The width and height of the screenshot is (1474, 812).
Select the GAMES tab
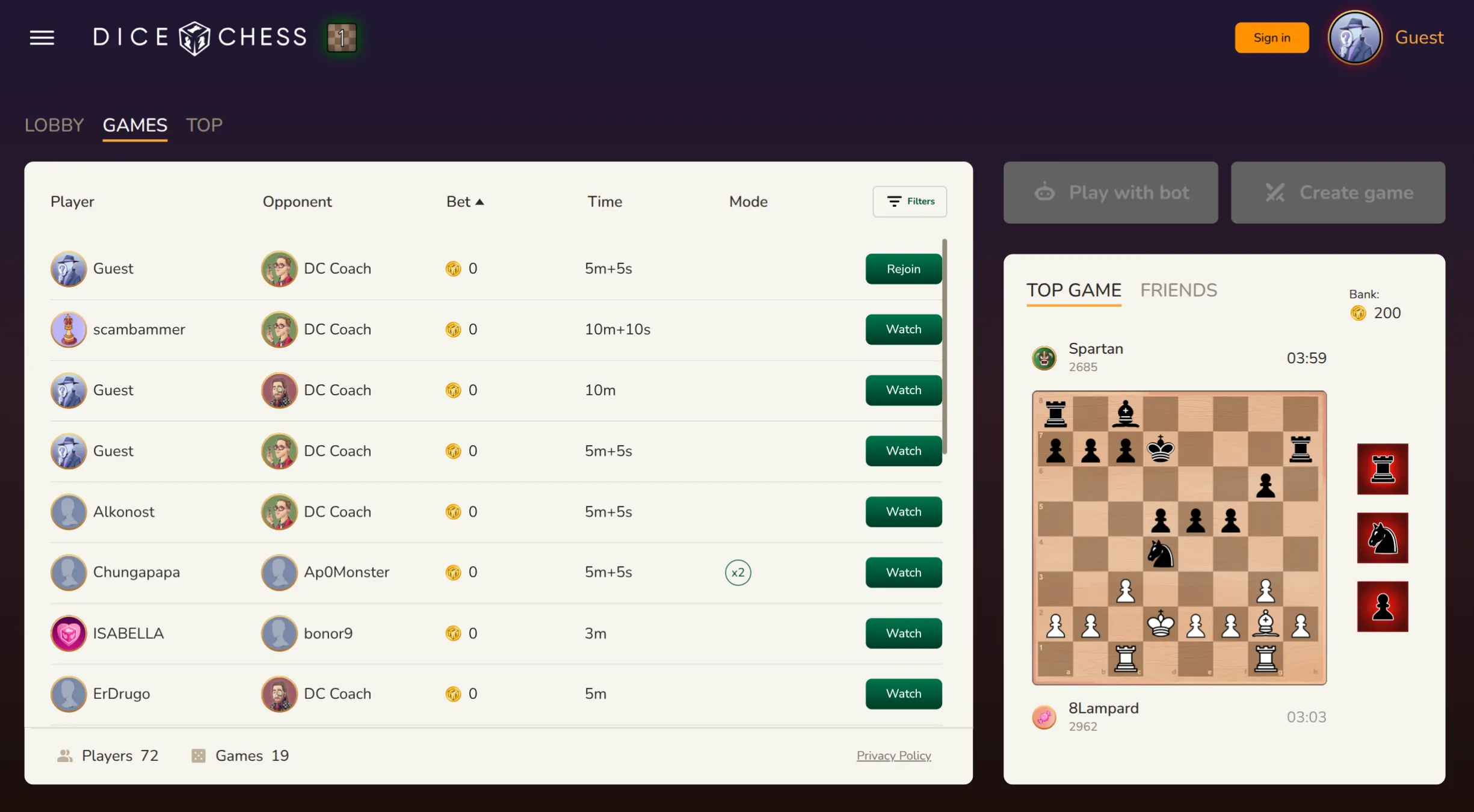(x=135, y=125)
